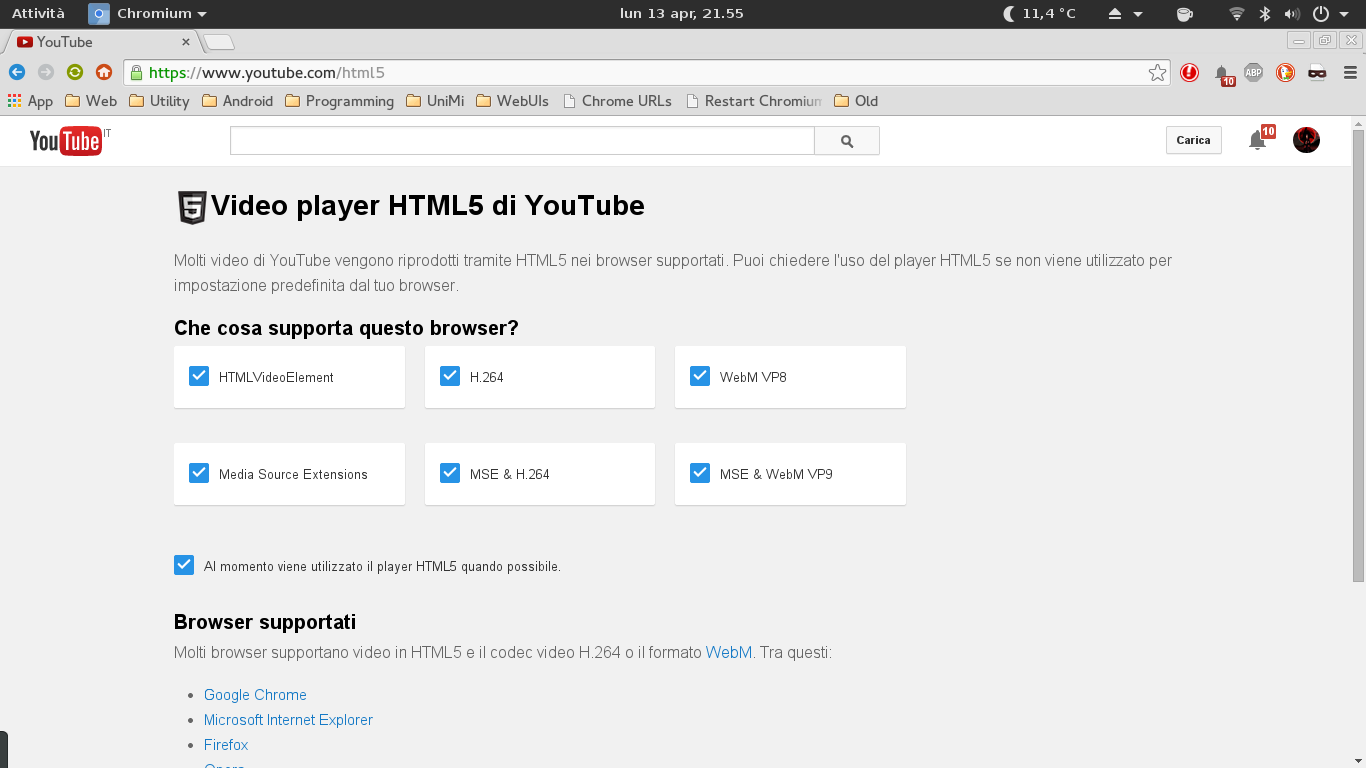1366x768 pixels.
Task: Toggle the H.264 checkbox
Action: tap(450, 376)
